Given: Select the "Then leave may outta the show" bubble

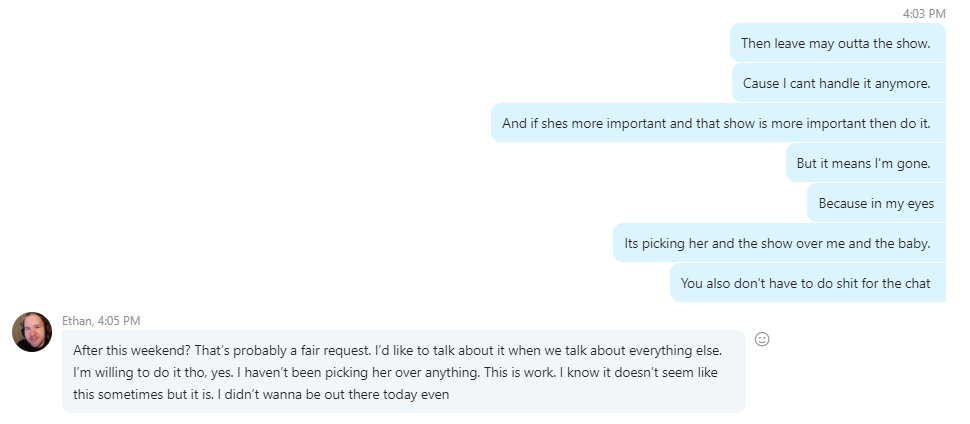Looking at the screenshot, I should (x=838, y=43).
